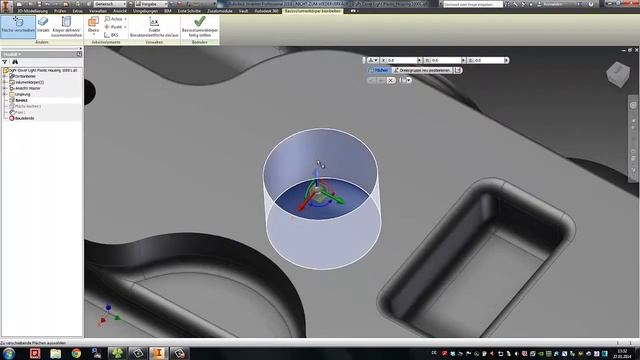
Task: Open the Prüfen ribbon tab
Action: click(x=60, y=11)
